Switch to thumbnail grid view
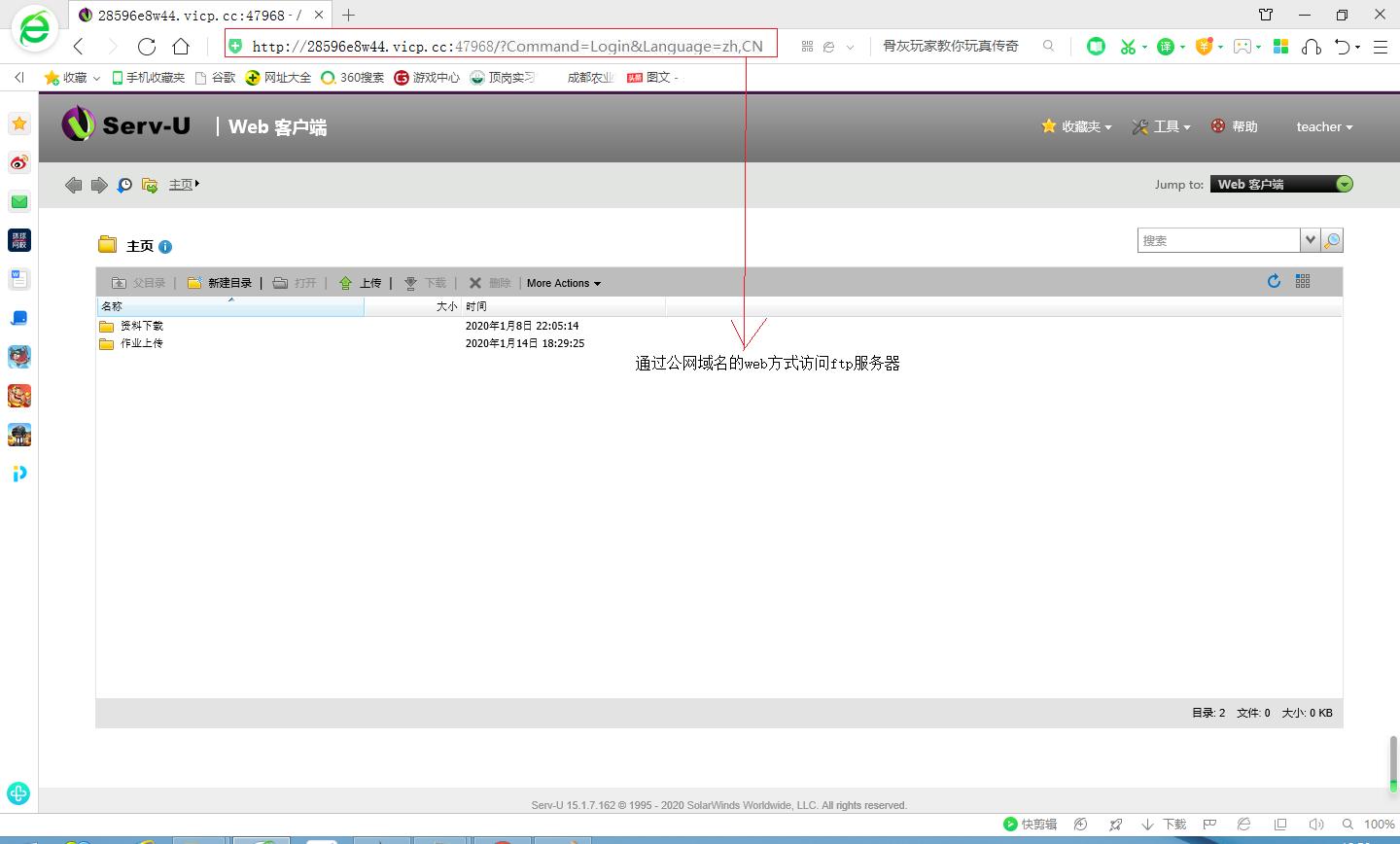This screenshot has width=1400, height=844. click(1303, 281)
